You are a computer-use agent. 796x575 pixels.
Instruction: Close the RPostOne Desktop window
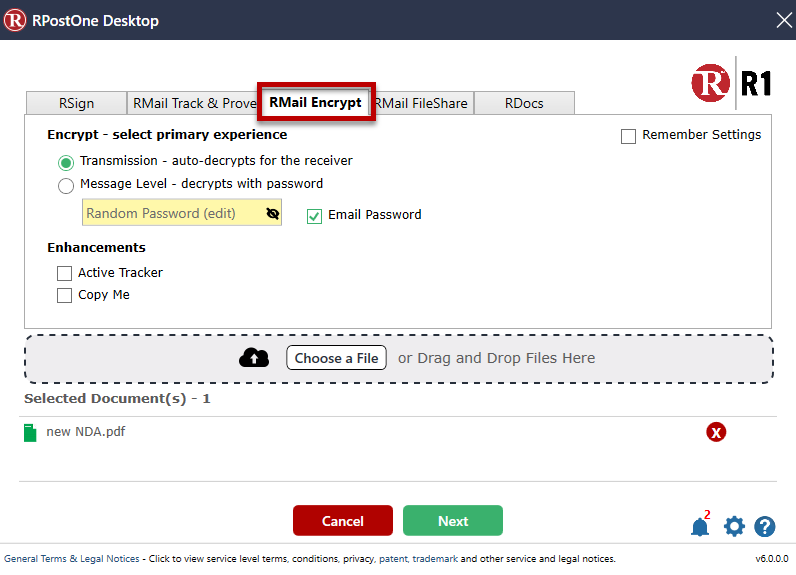[784, 20]
